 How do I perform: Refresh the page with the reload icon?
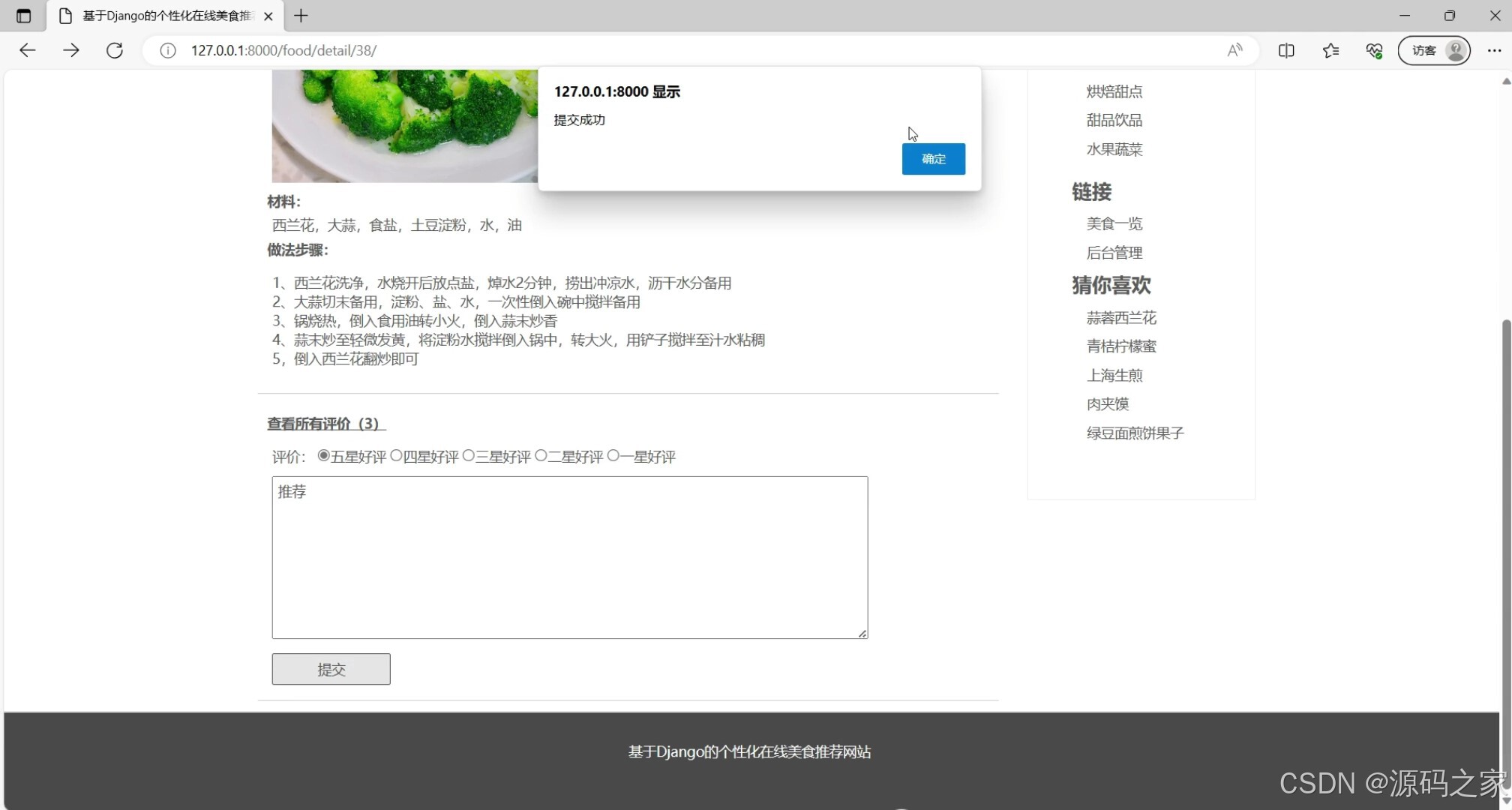click(114, 50)
